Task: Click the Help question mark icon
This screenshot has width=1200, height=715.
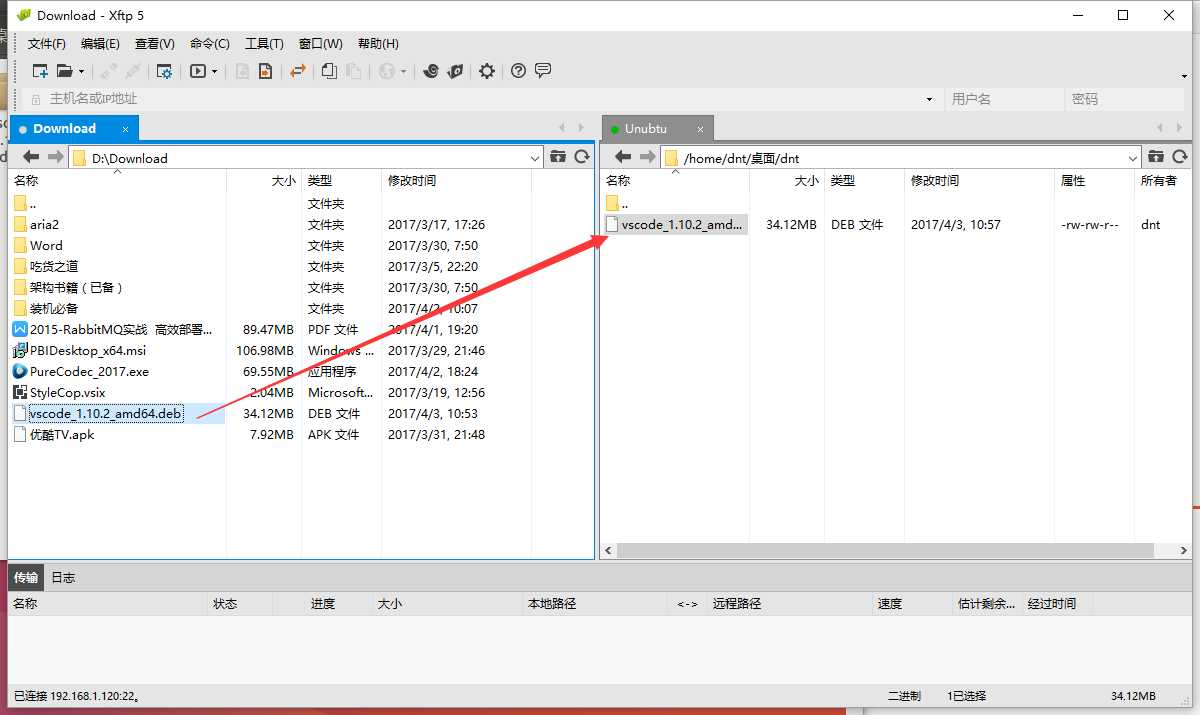Action: (518, 71)
